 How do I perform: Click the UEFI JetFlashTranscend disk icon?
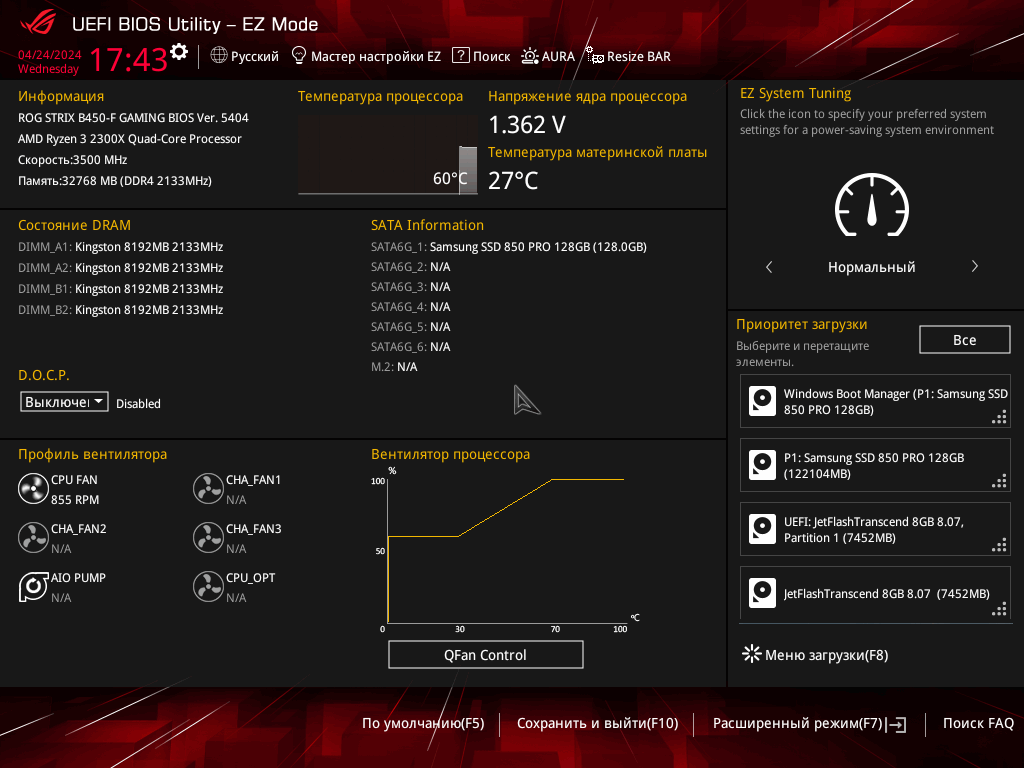tap(762, 529)
